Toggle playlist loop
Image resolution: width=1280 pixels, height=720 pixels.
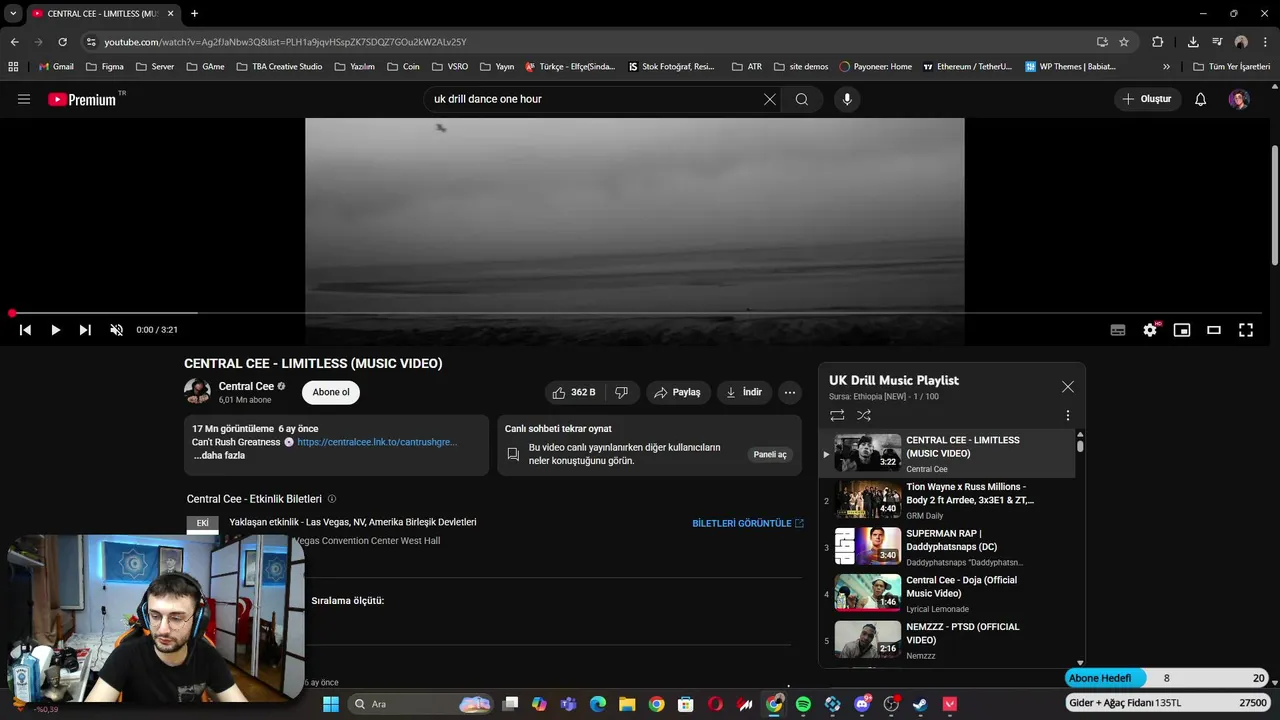(837, 415)
